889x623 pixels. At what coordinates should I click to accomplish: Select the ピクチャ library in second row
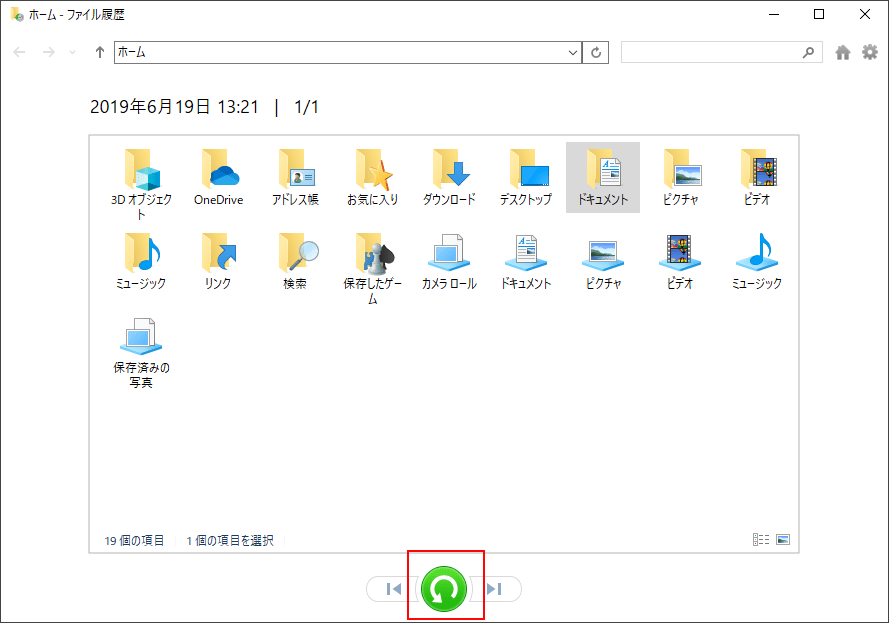pyautogui.click(x=603, y=261)
